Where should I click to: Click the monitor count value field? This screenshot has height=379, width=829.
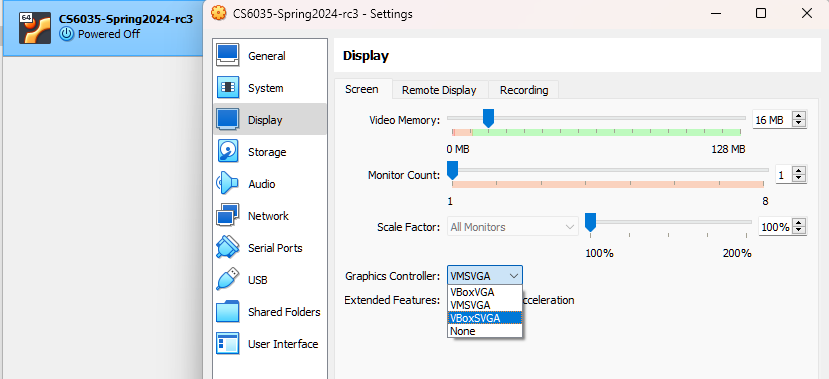(783, 174)
